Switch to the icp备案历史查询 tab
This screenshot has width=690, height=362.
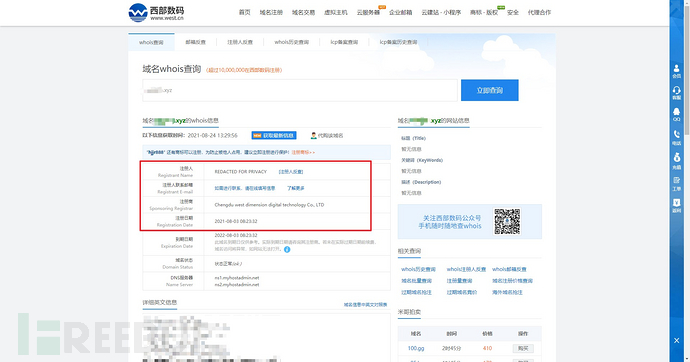(x=398, y=42)
